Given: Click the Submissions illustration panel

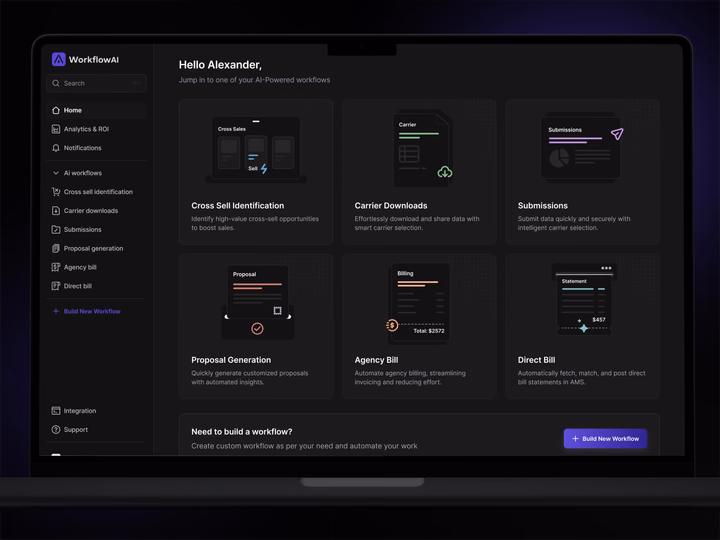Looking at the screenshot, I should point(581,148).
